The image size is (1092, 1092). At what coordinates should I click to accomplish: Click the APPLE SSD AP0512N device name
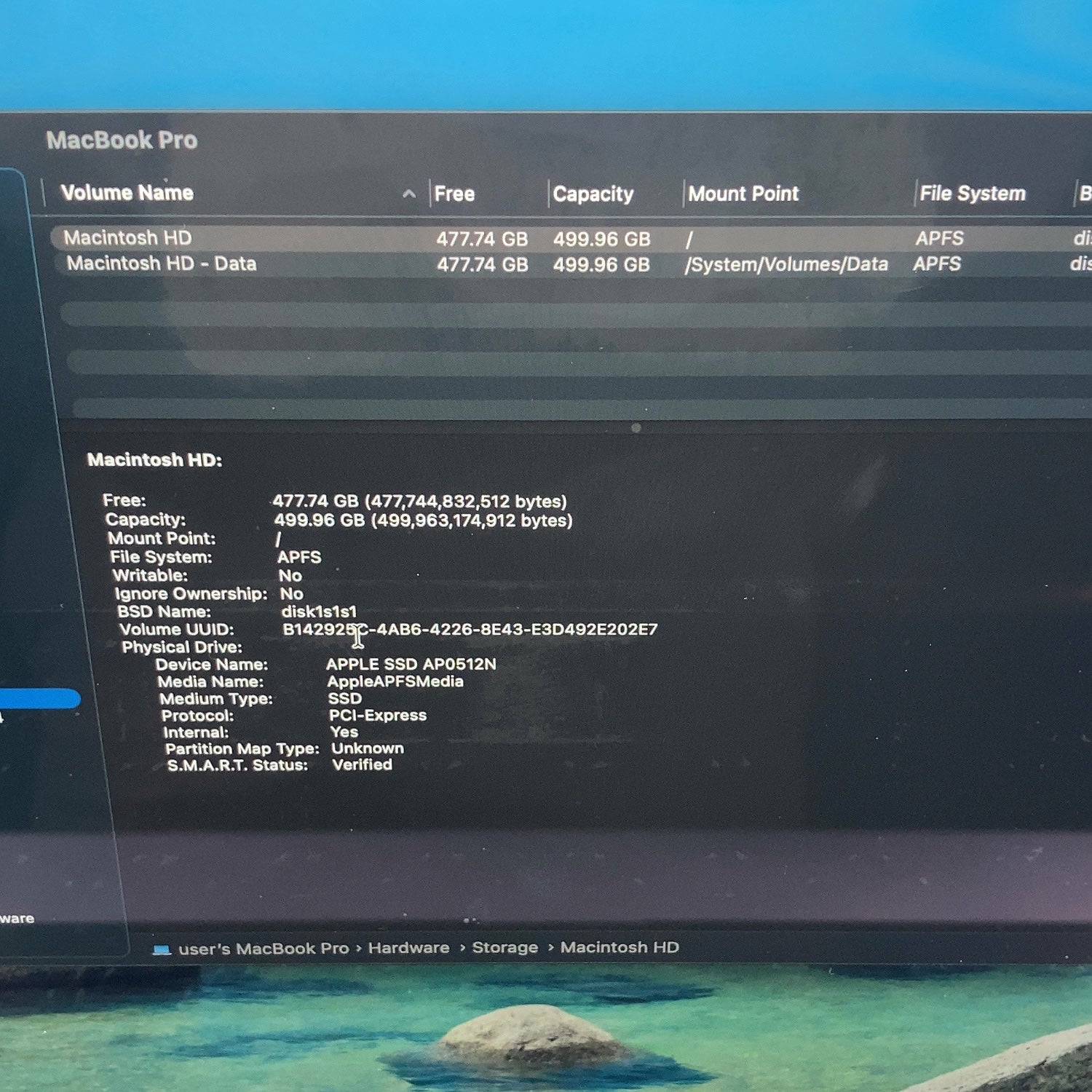click(411, 664)
